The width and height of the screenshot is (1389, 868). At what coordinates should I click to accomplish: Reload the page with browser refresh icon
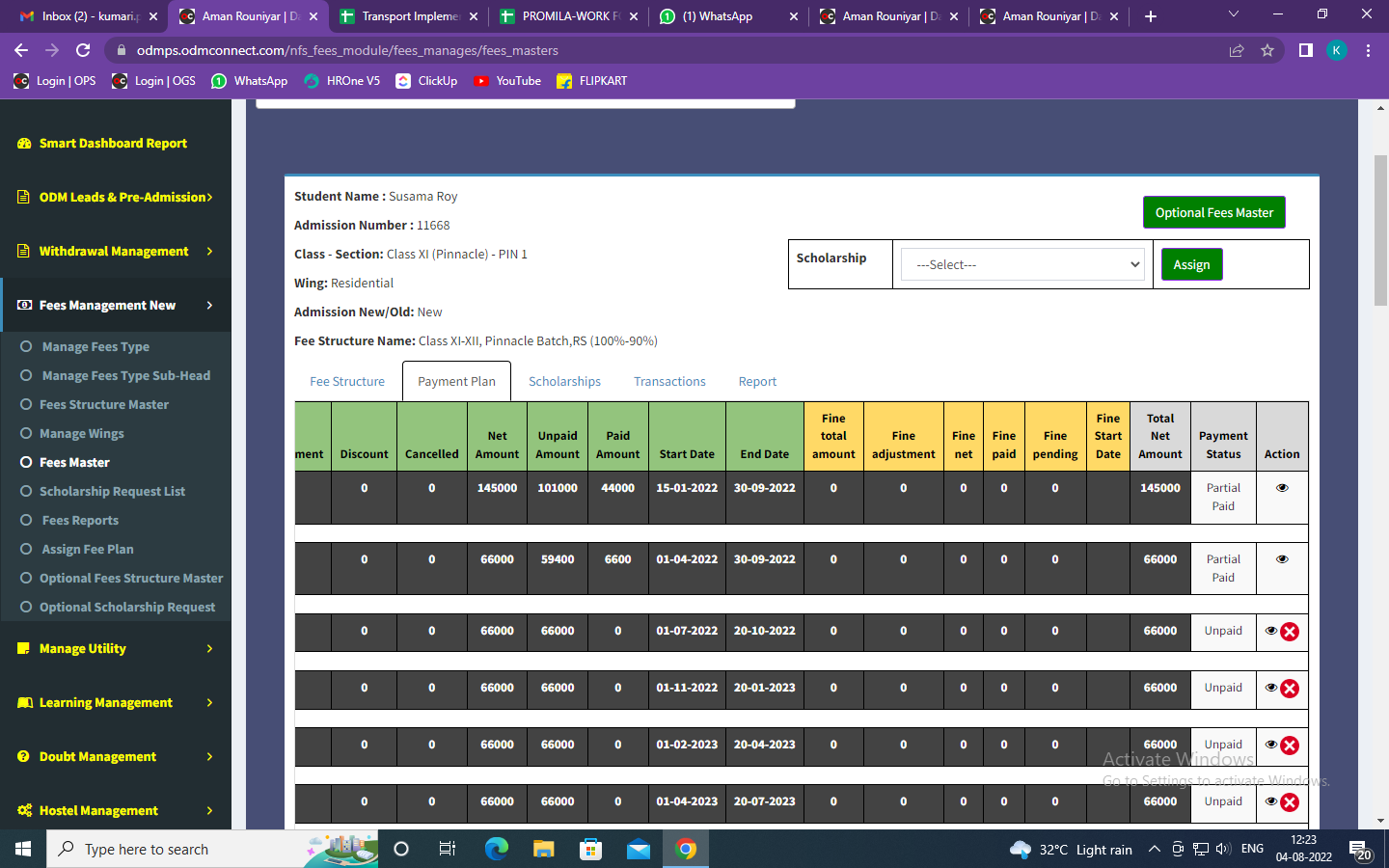point(83,50)
